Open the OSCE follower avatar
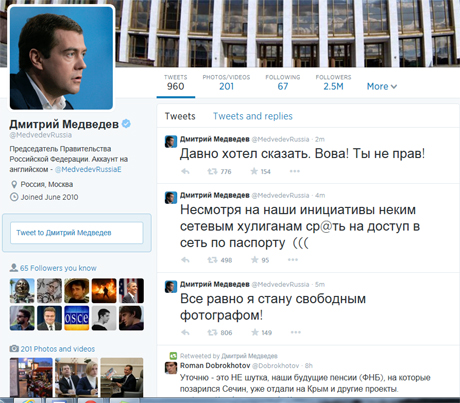The height and width of the screenshot is (403, 460). click(77, 318)
